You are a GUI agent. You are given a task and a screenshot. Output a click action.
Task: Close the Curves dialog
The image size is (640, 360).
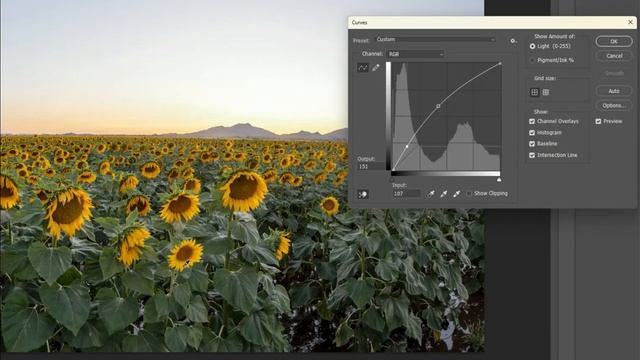coord(630,22)
